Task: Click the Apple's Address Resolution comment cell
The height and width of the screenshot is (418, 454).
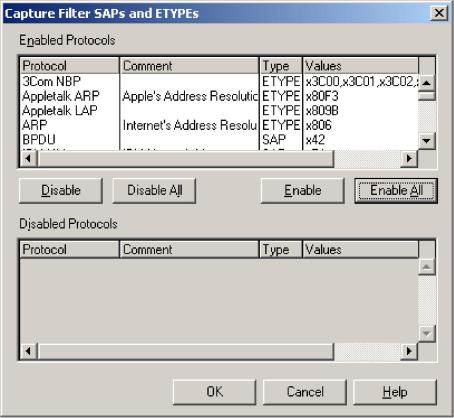Action: 190,96
